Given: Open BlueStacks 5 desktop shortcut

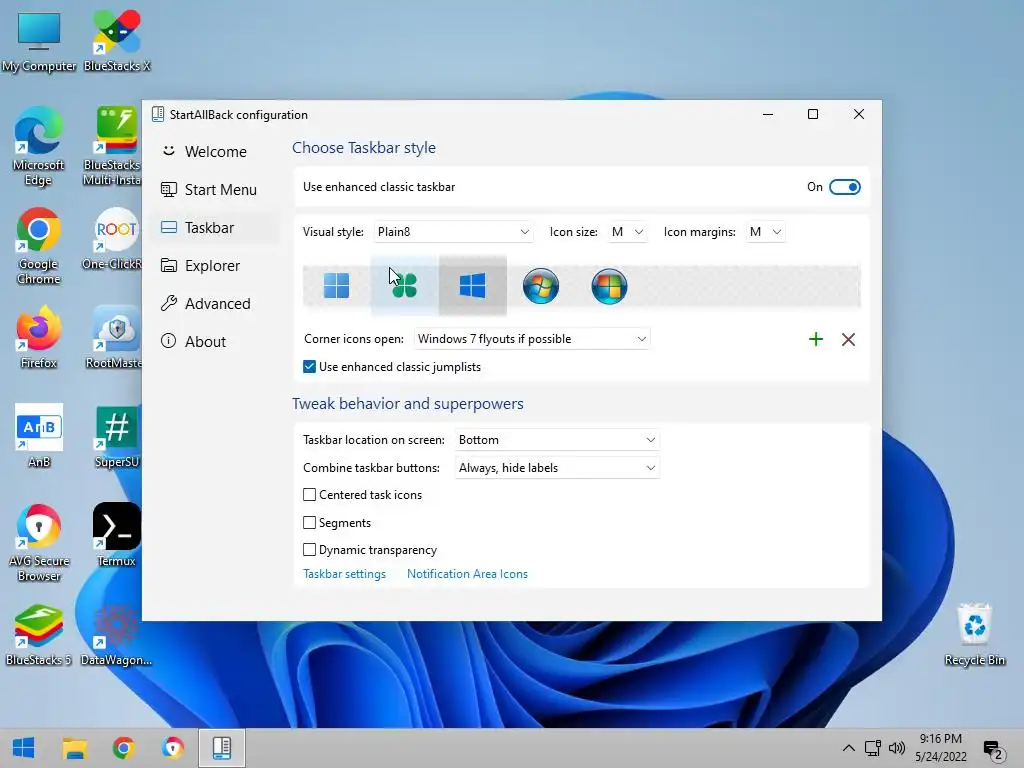Looking at the screenshot, I should (x=39, y=635).
